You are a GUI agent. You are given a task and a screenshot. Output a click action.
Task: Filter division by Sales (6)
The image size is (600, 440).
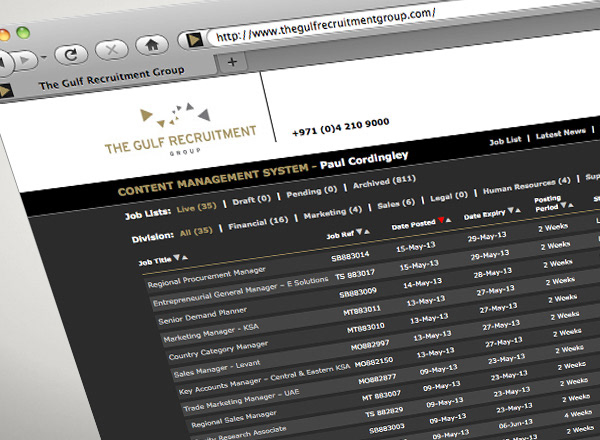point(396,204)
